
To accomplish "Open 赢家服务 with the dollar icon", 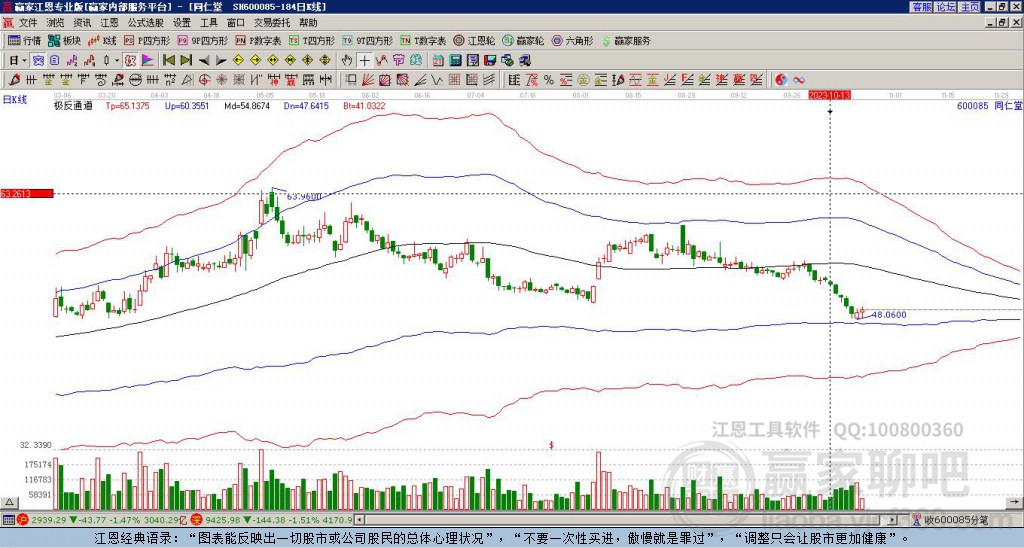I will (626, 40).
